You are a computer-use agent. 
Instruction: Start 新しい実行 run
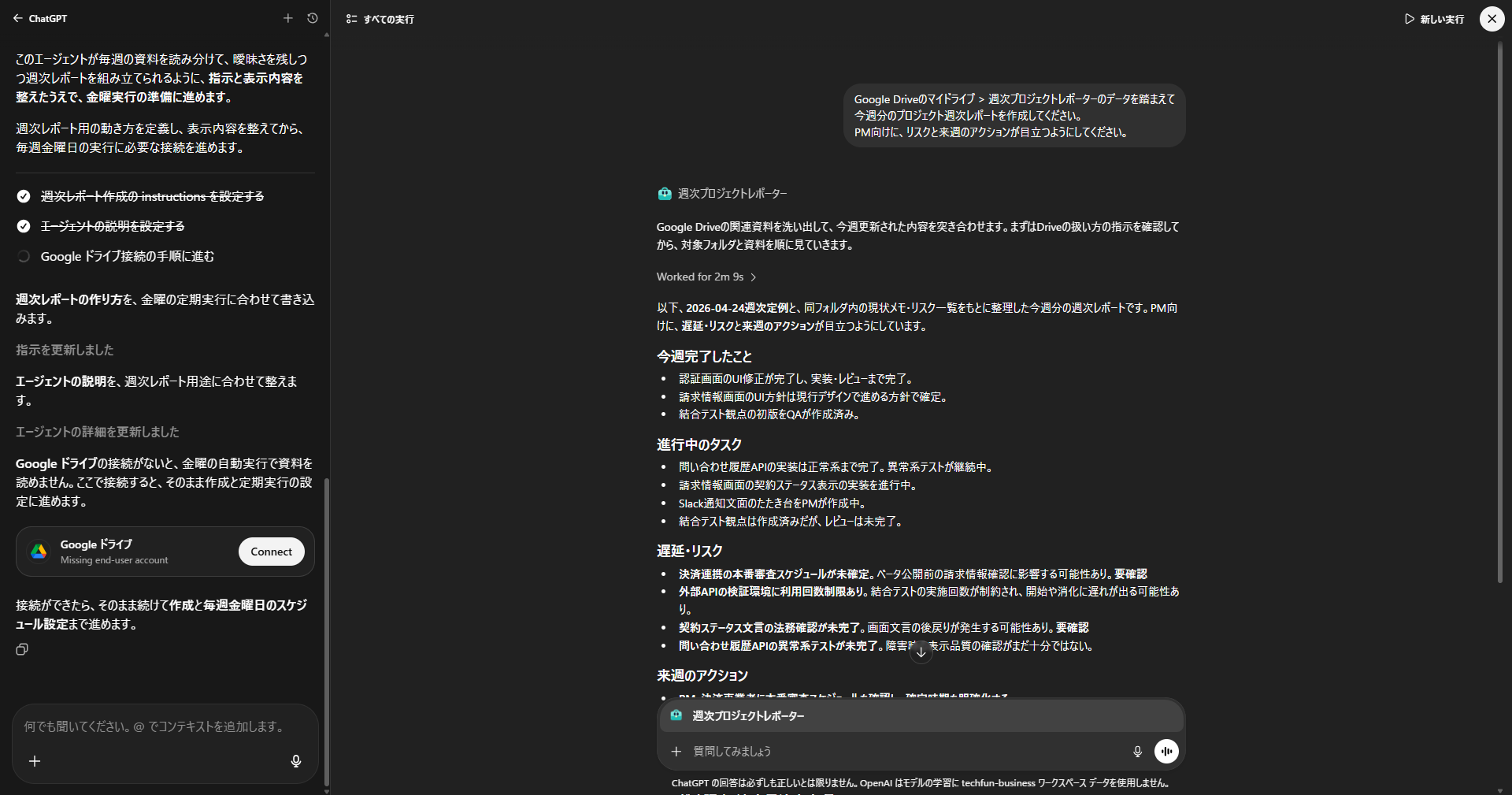click(x=1434, y=19)
